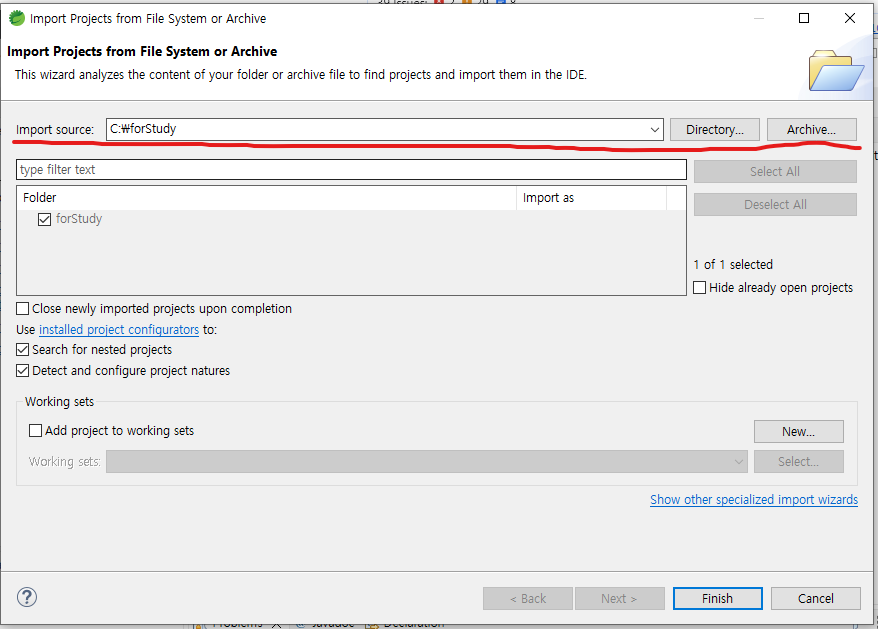Viewport: 878px width, 629px height.
Task: Click the help question mark icon
Action: click(x=27, y=597)
